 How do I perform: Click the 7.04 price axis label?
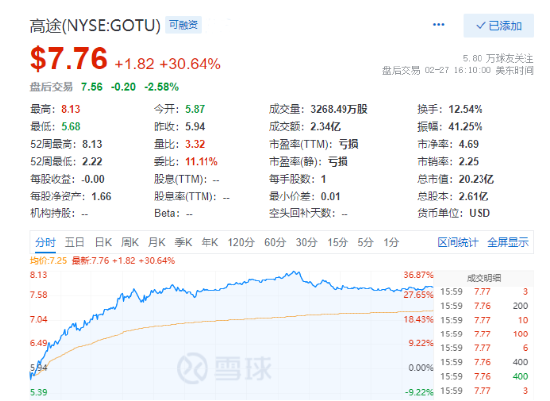point(39,319)
